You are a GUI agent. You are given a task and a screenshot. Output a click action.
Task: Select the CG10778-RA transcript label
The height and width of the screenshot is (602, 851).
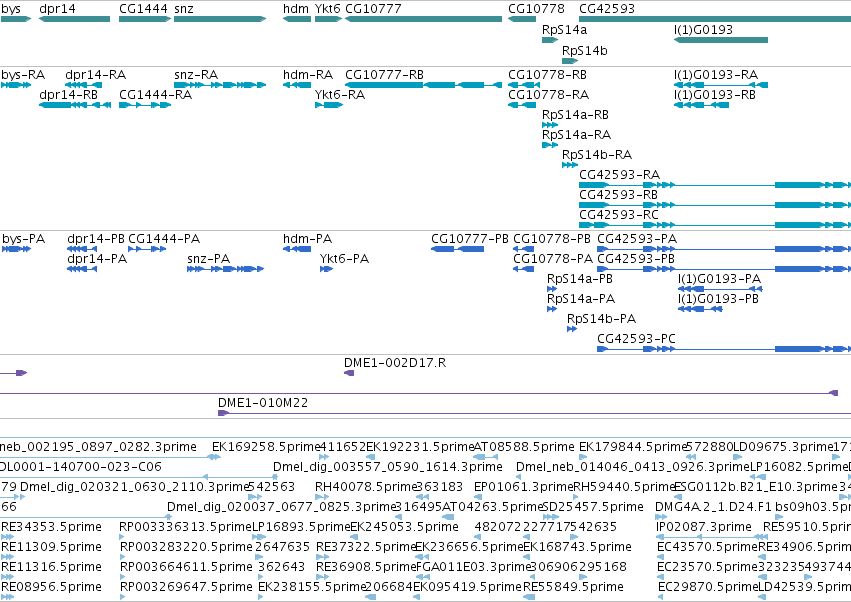pyautogui.click(x=549, y=95)
